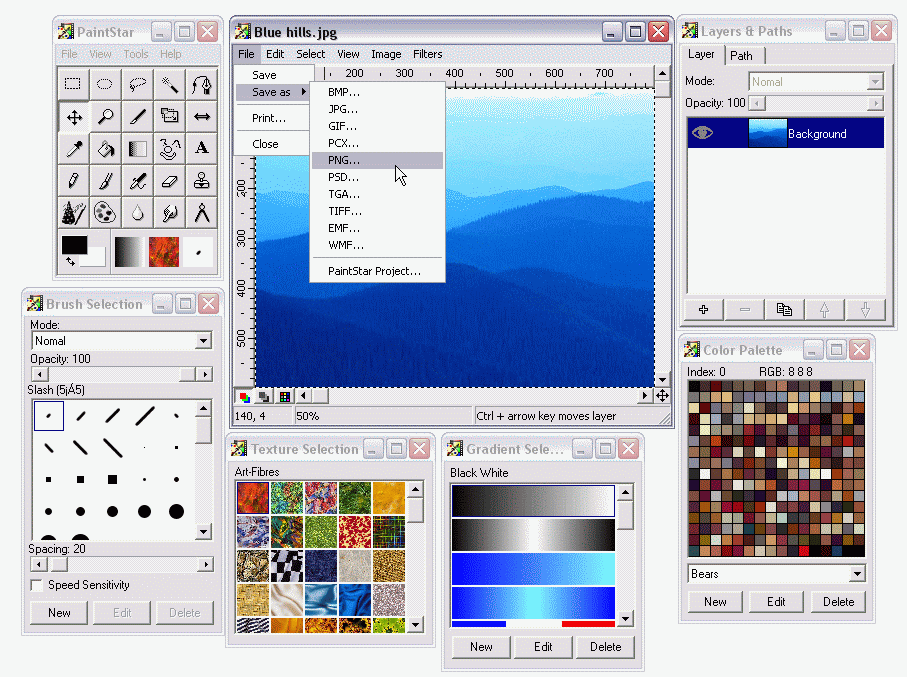
Task: Activate the Eyedropper tool
Action: pyautogui.click(x=72, y=148)
